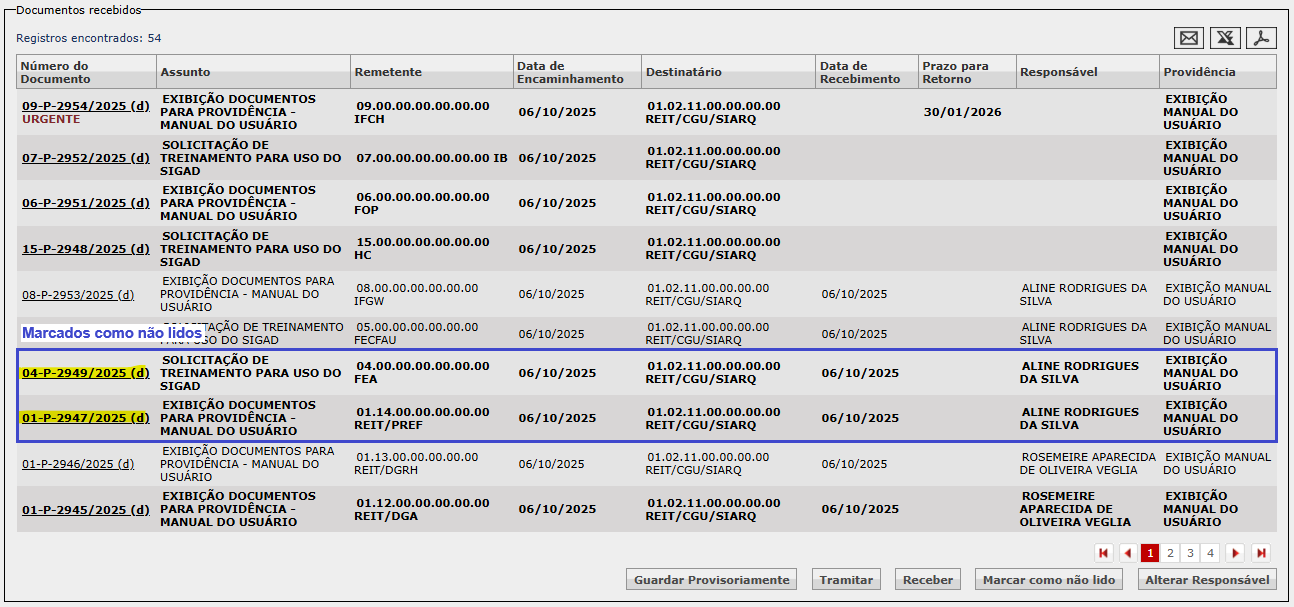This screenshot has height=607, width=1294.
Task: Open urgent document 09-P-2954/2025
Action: click(85, 105)
